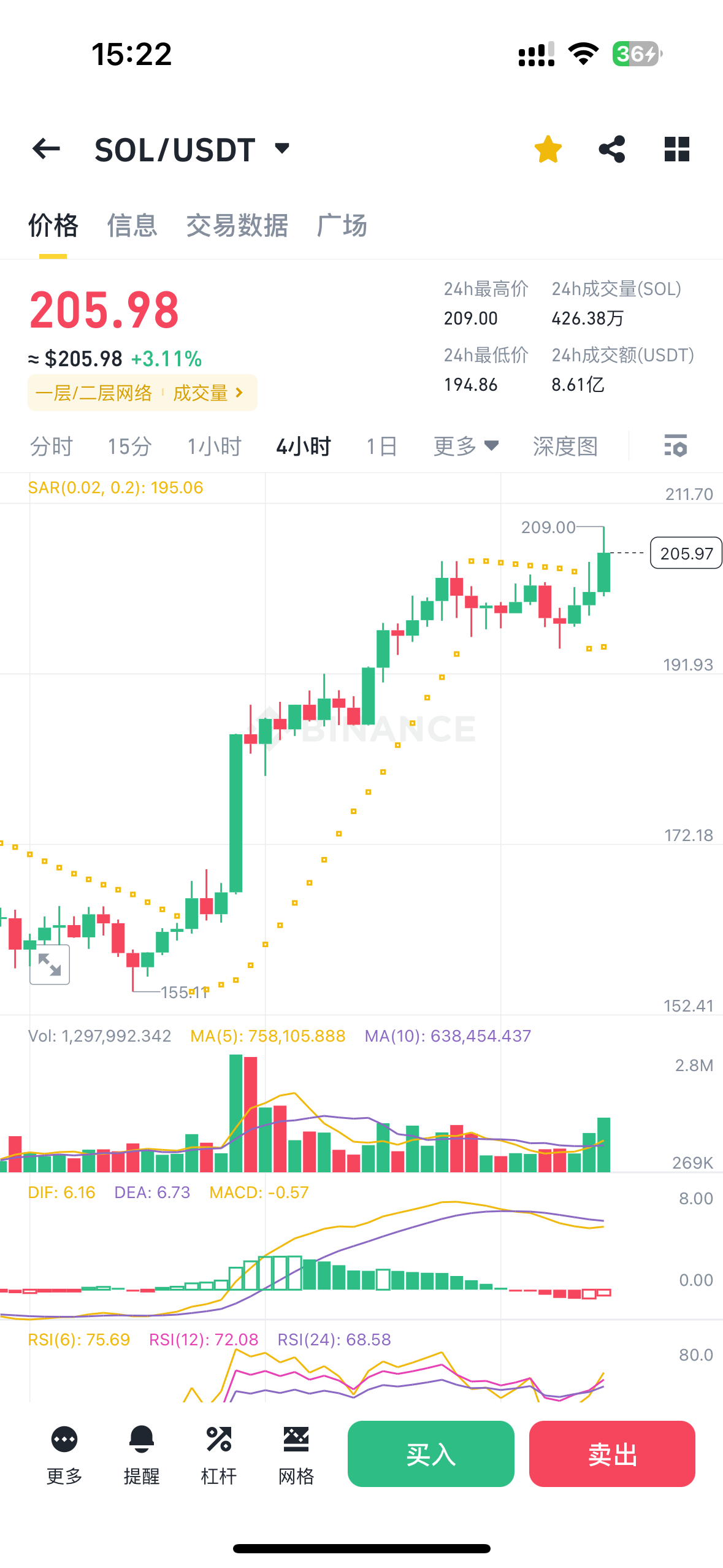Image resolution: width=723 pixels, height=1568 pixels.
Task: Tap the back arrow icon
Action: point(47,149)
